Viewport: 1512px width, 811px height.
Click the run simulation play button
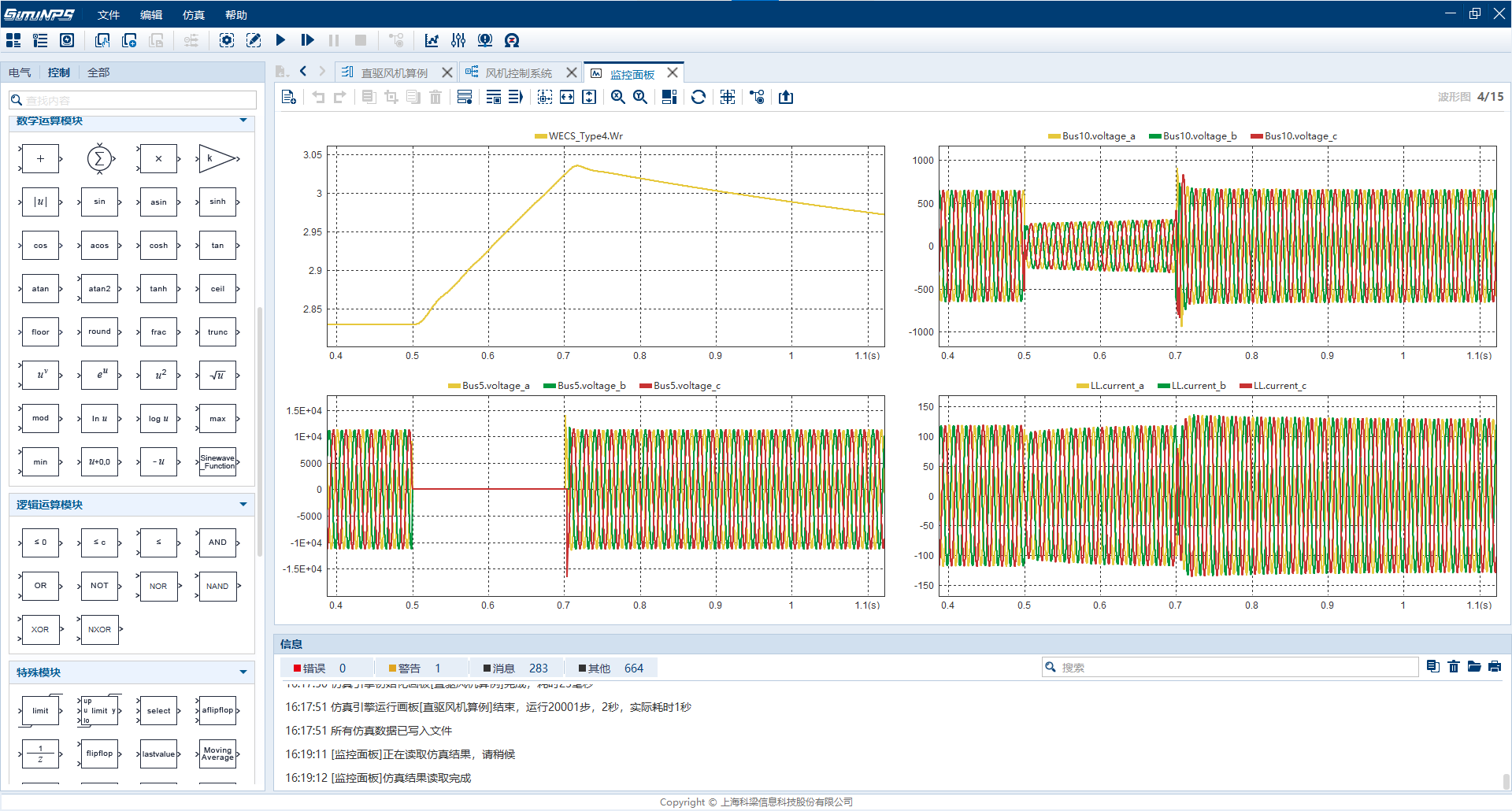coord(281,40)
